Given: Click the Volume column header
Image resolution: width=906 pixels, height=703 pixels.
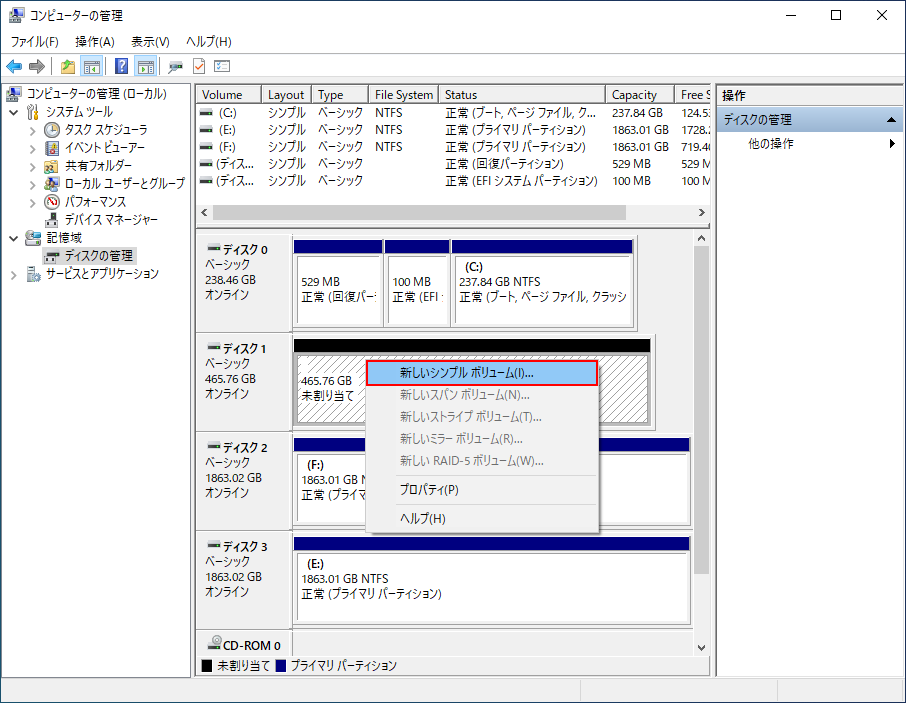Looking at the screenshot, I should click(x=229, y=95).
